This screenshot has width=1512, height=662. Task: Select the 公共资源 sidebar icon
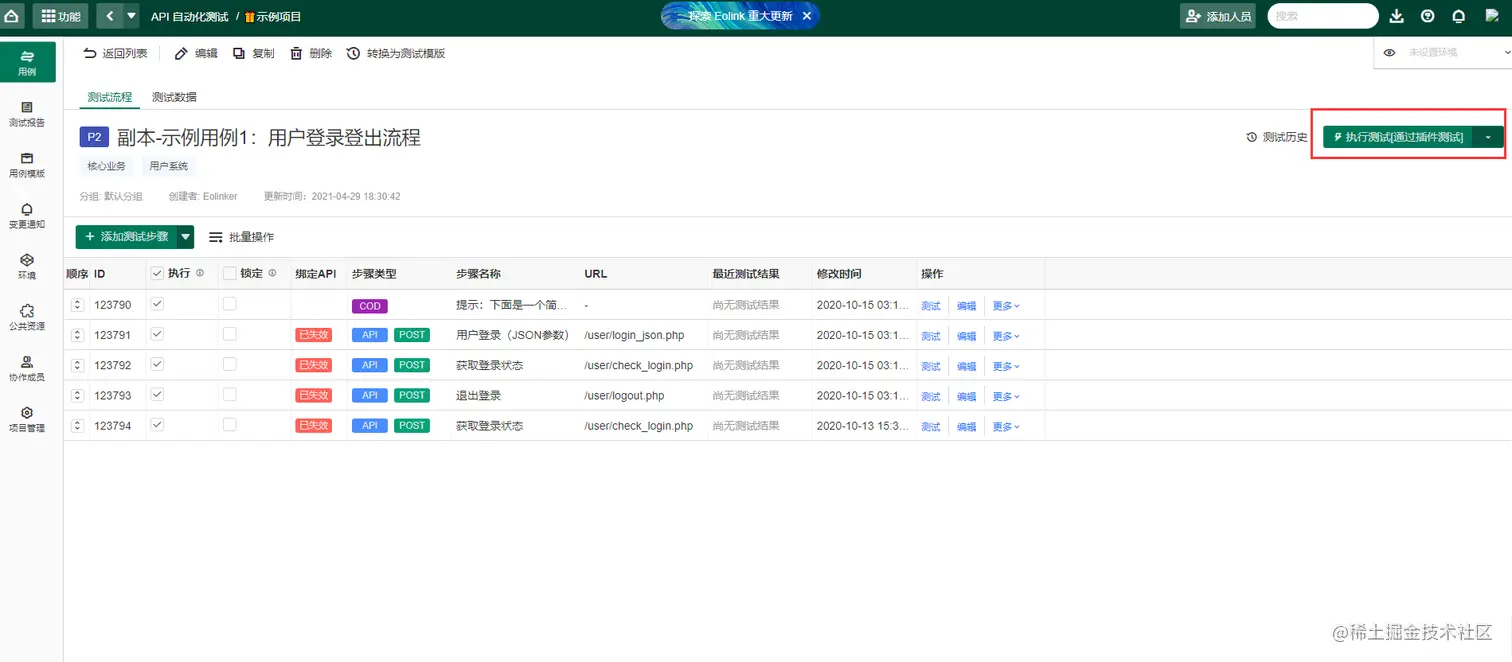click(x=27, y=318)
